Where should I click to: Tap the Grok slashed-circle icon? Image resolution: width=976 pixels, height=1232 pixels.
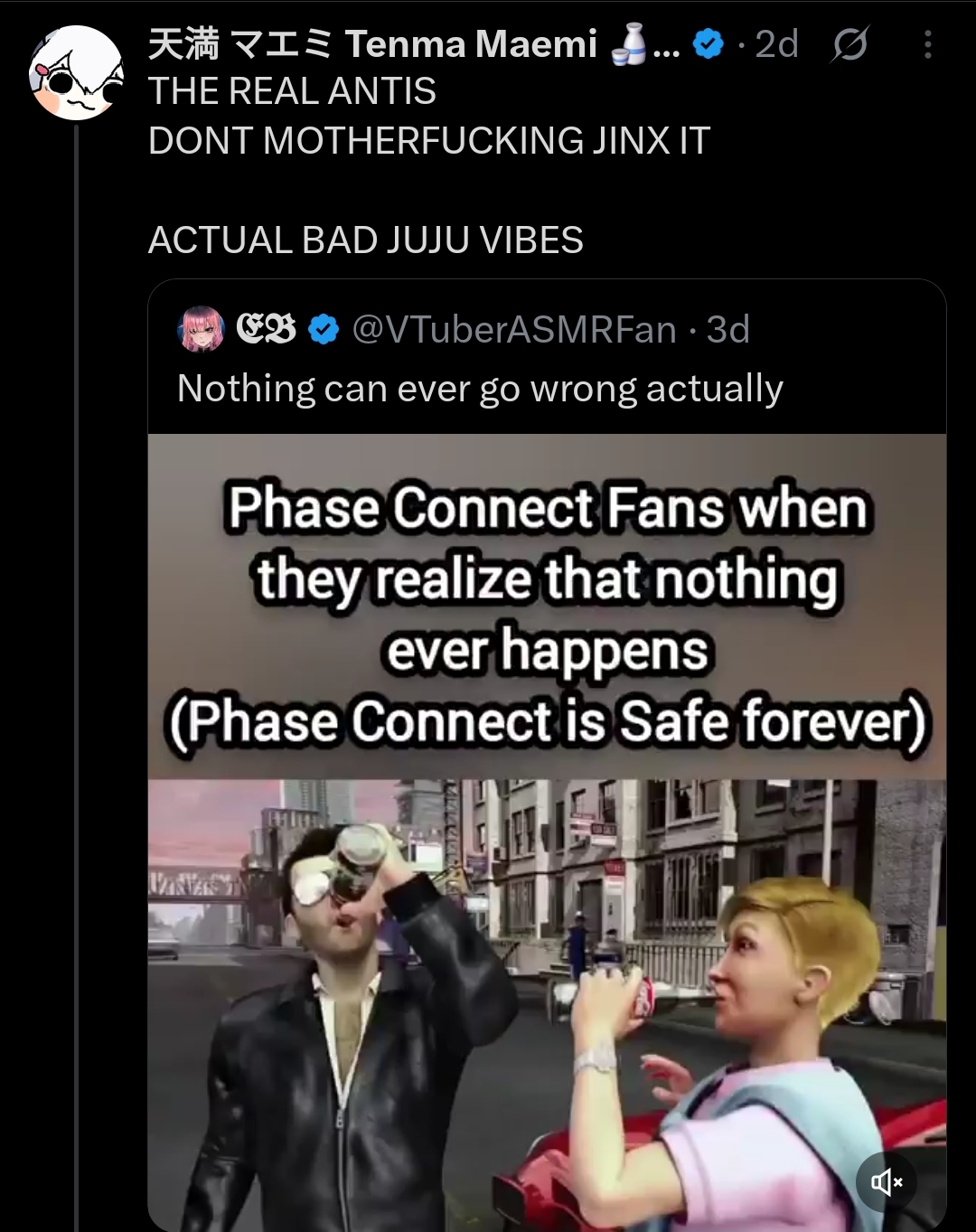[x=849, y=43]
